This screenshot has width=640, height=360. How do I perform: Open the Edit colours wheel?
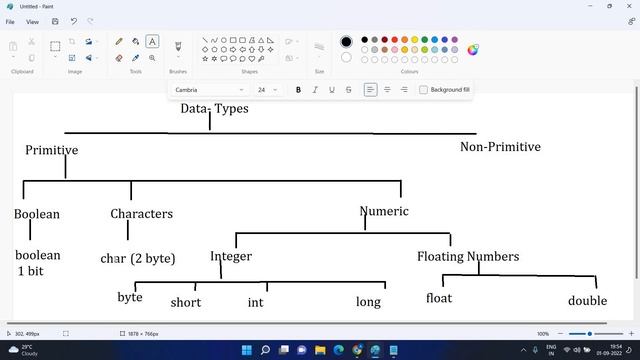[473, 50]
